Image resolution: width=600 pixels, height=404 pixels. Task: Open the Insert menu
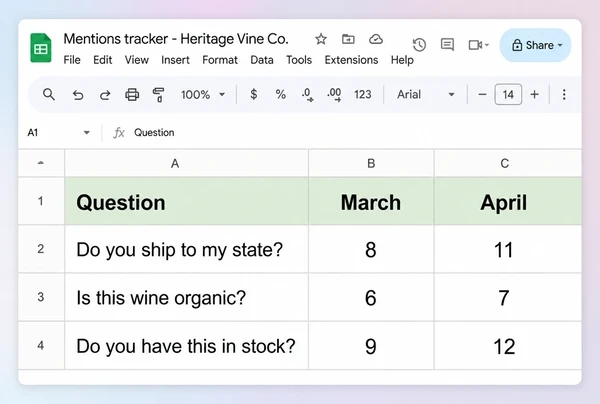click(175, 60)
